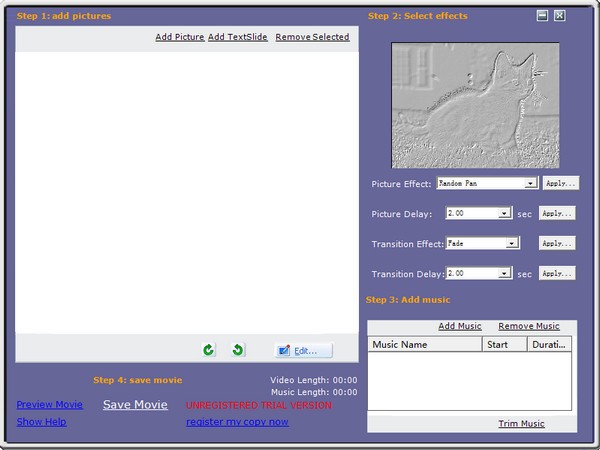Viewport: 600px width, 450px height.
Task: Select the Music Name column header
Action: (x=424, y=345)
